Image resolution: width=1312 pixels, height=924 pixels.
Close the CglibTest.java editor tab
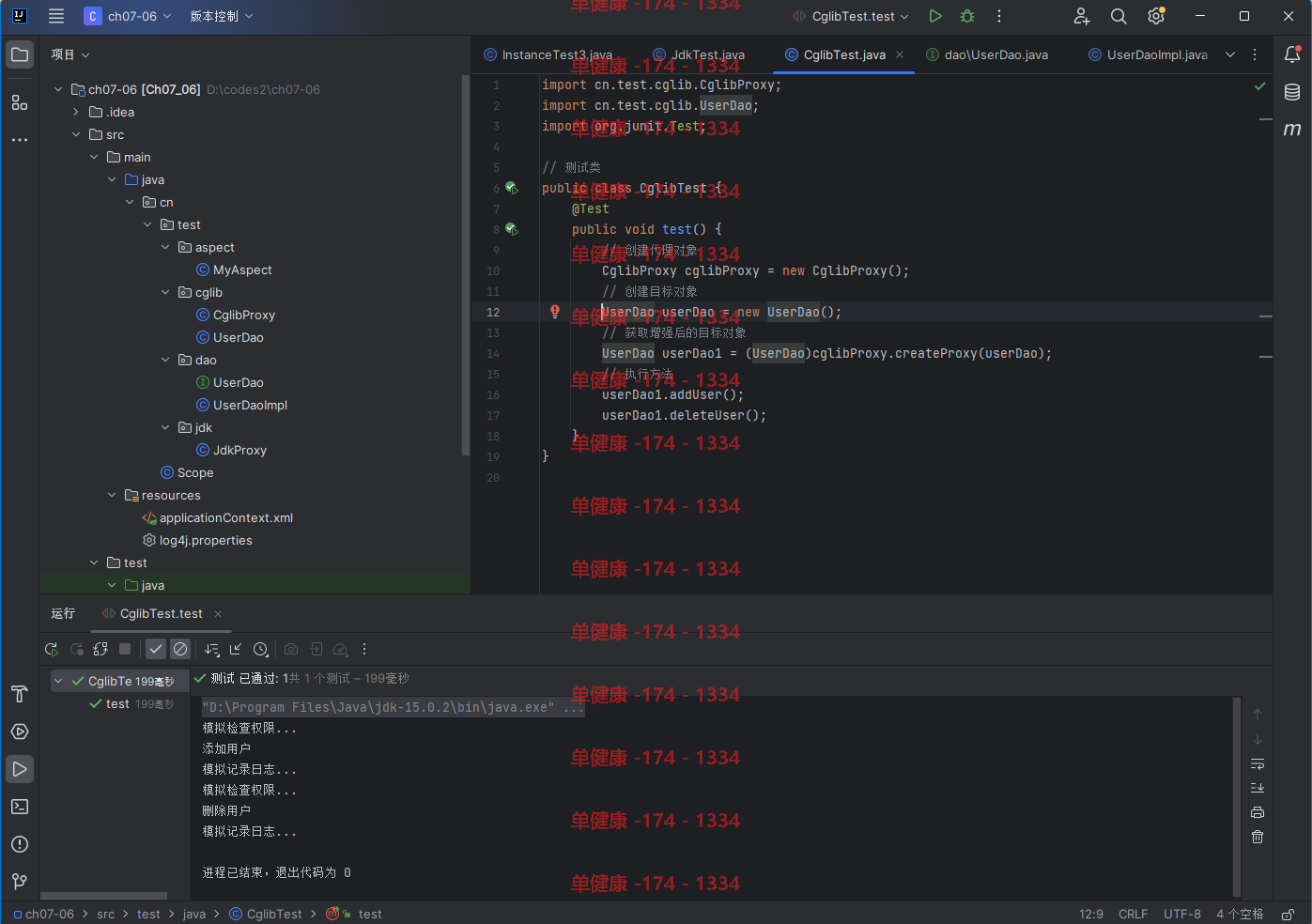[900, 54]
